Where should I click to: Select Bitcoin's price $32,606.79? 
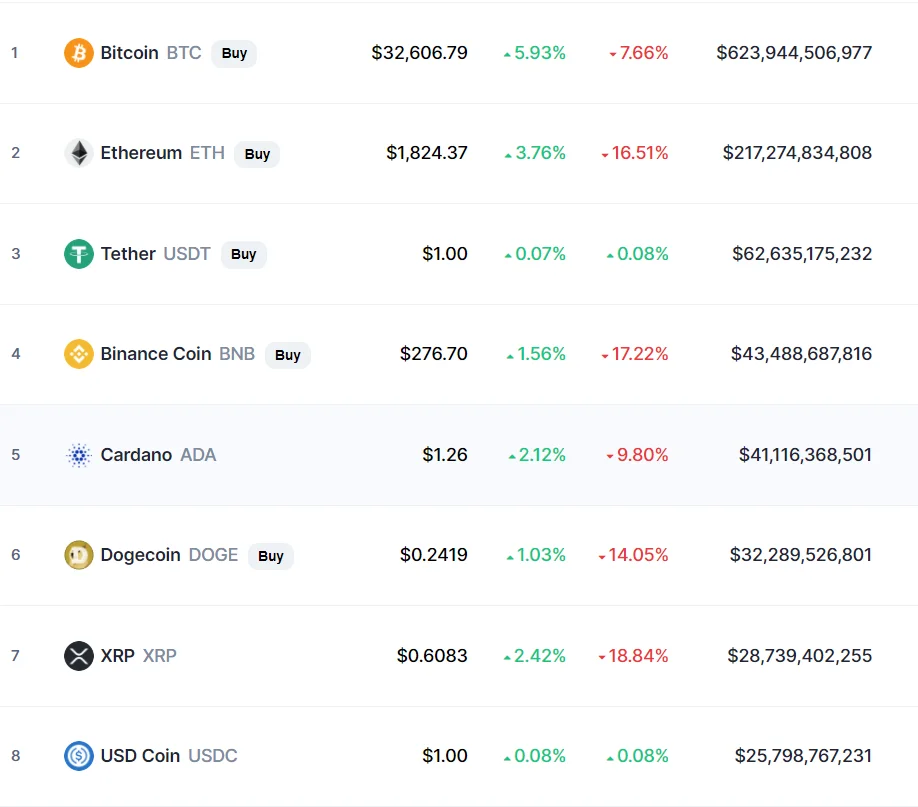(419, 53)
